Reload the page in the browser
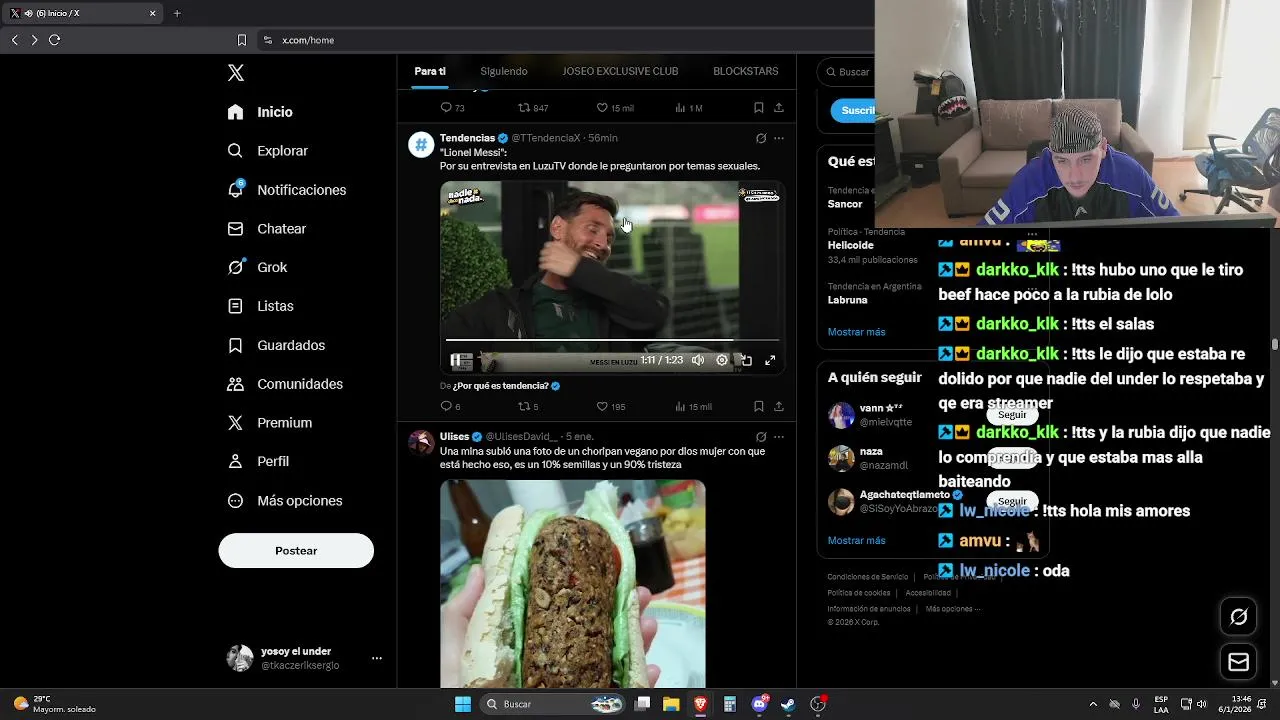Viewport: 1280px width, 720px height. coord(54,40)
